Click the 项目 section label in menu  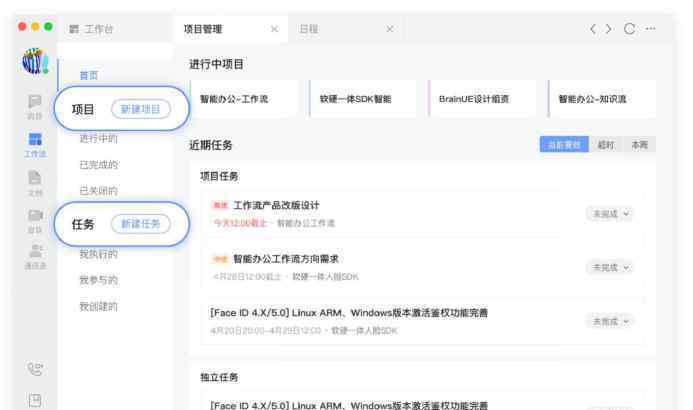tap(83, 110)
